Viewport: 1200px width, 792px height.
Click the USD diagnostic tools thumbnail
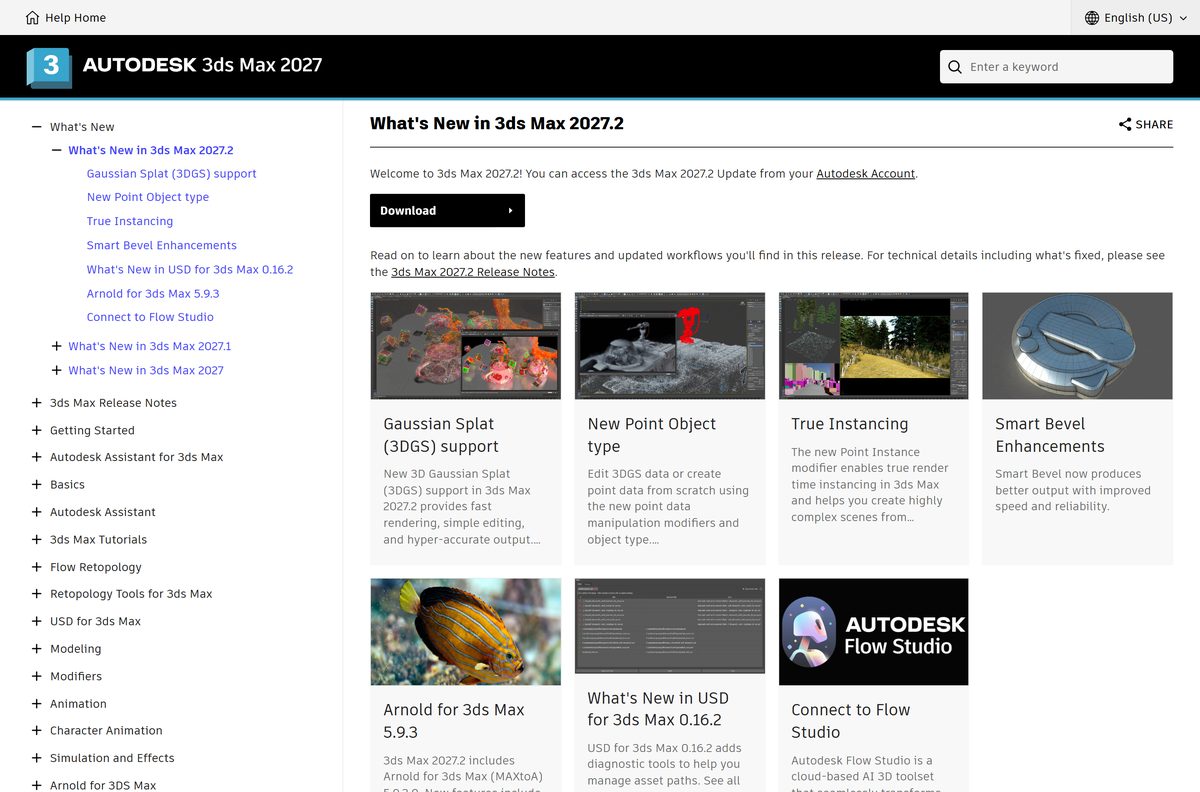click(x=670, y=627)
